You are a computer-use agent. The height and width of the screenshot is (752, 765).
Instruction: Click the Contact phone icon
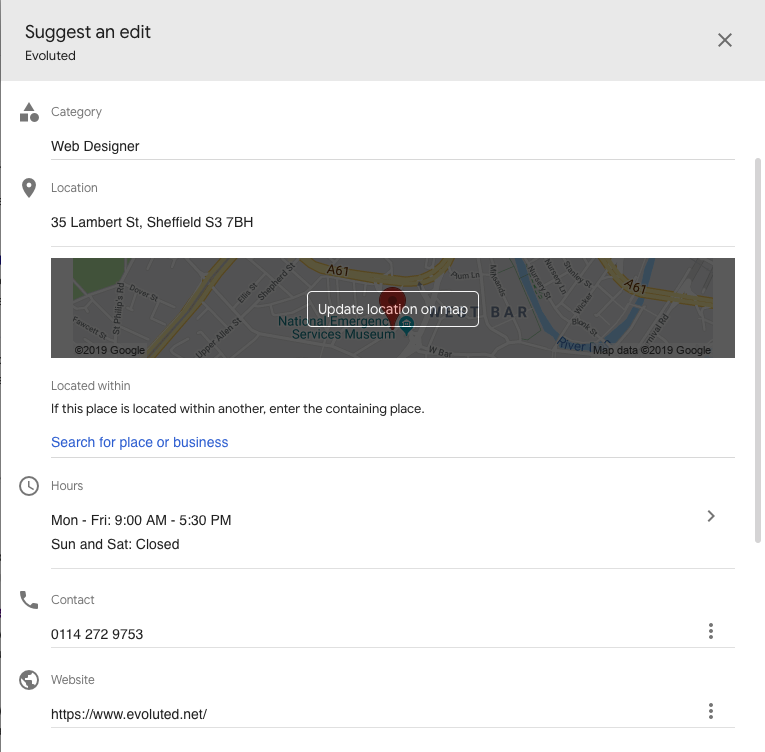click(29, 600)
